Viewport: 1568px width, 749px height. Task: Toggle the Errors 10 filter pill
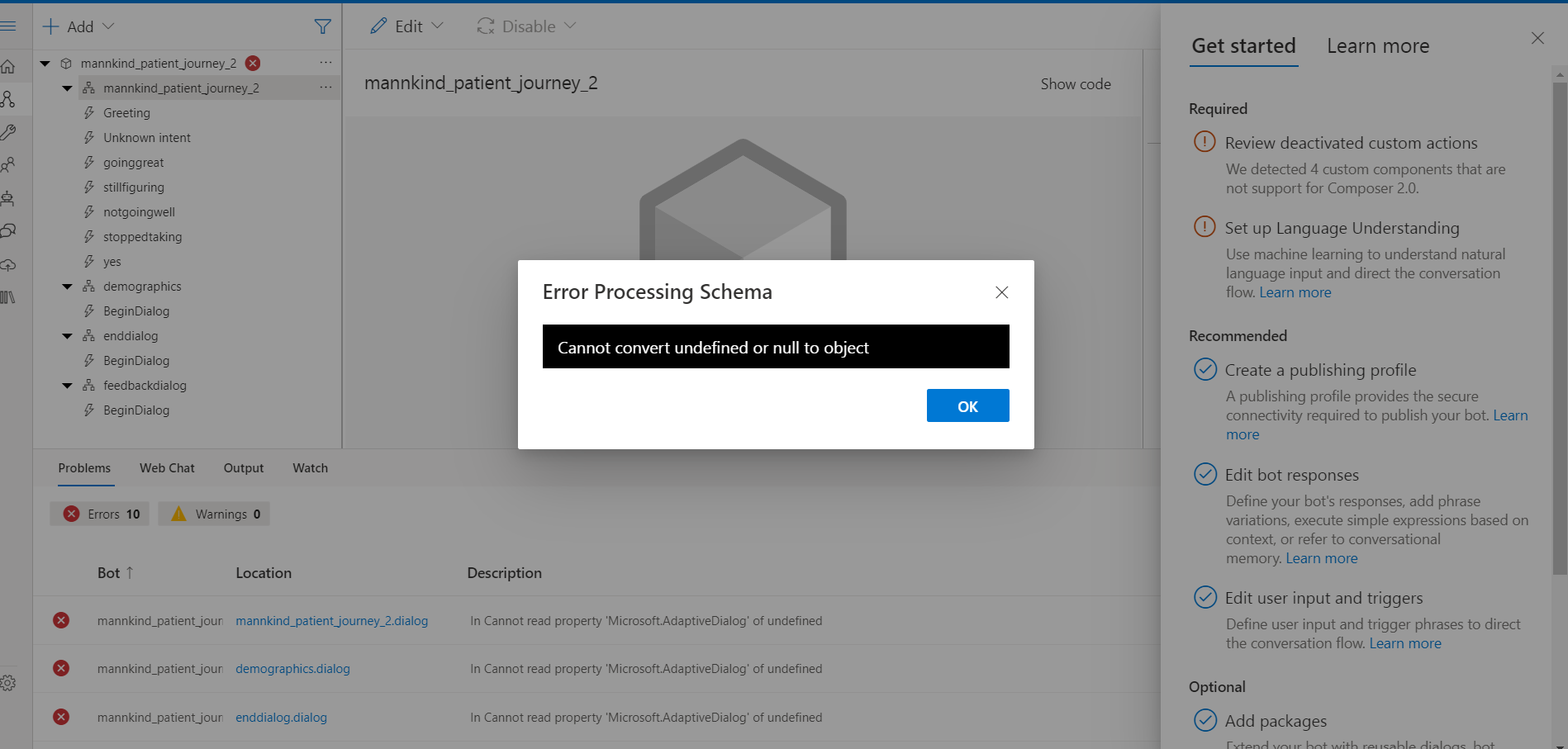(99, 513)
